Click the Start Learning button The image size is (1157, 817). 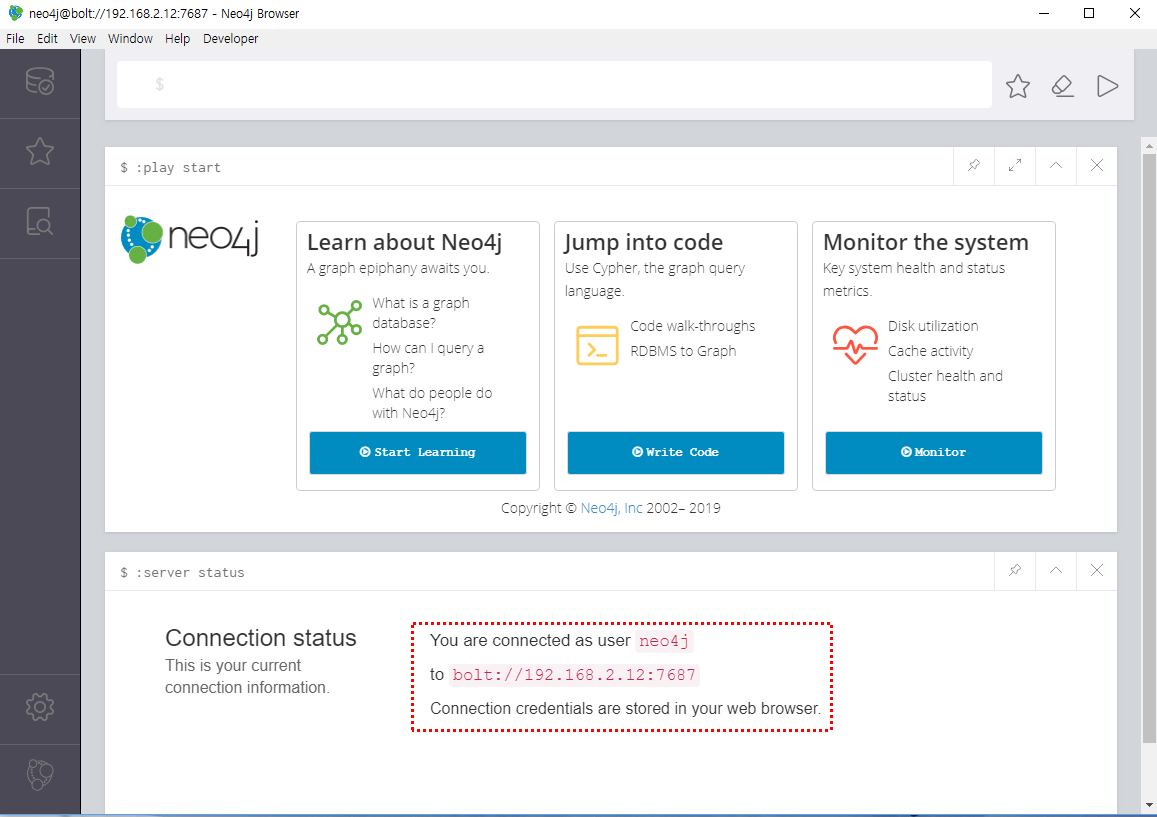[418, 452]
